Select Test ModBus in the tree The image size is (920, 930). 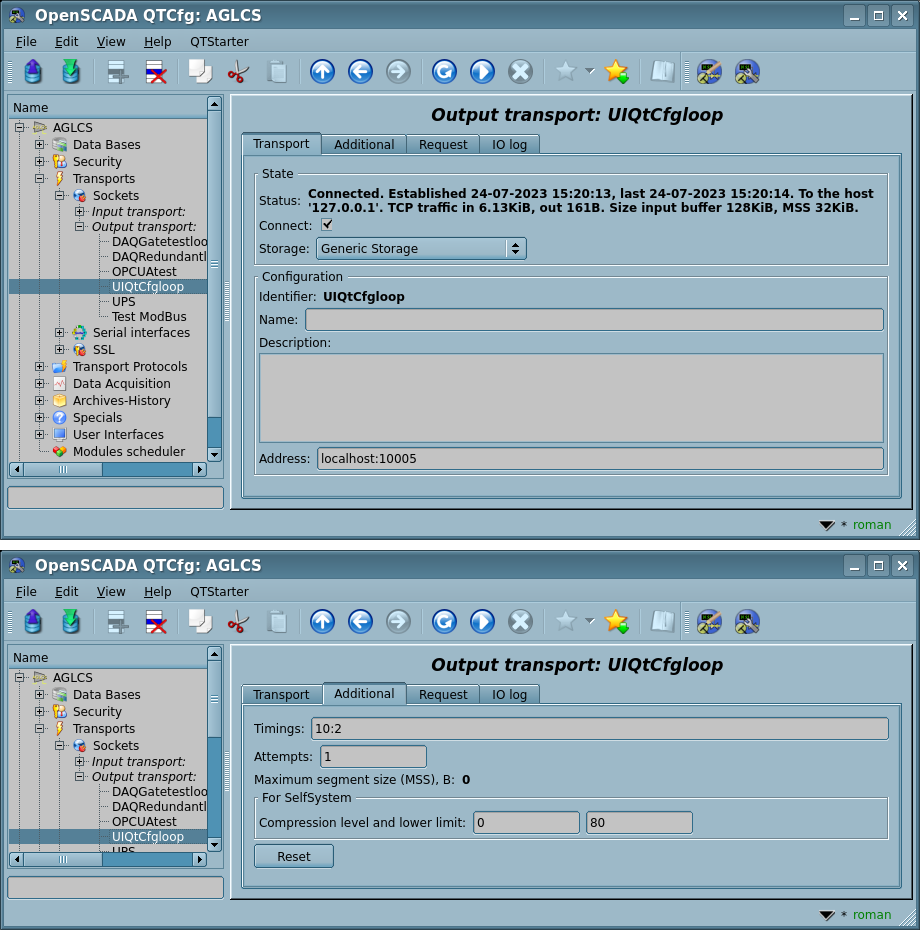(148, 317)
